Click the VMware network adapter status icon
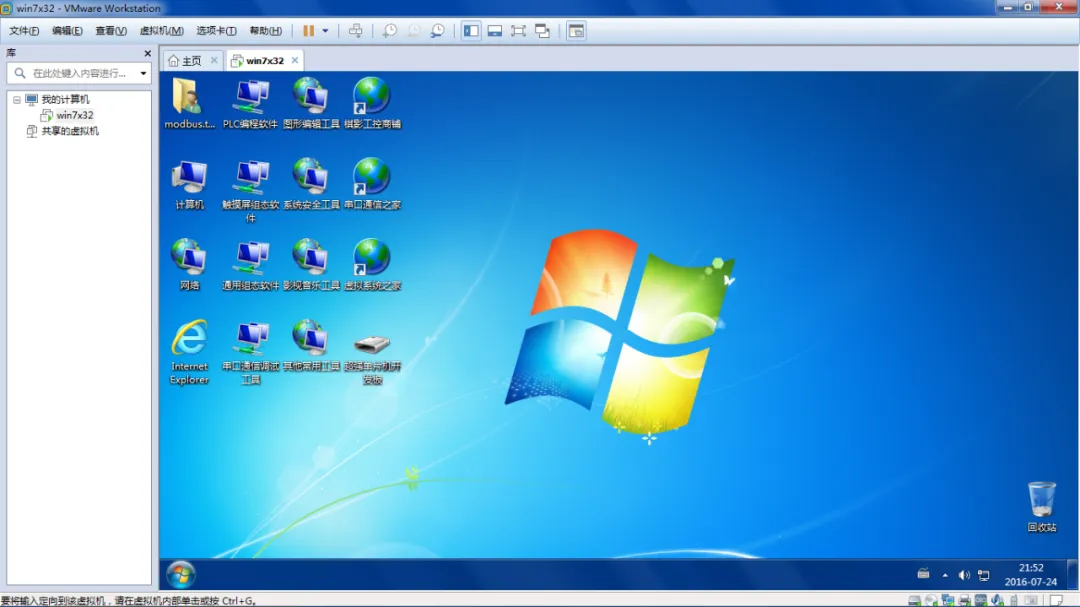Image resolution: width=1080 pixels, height=607 pixels. point(948,601)
